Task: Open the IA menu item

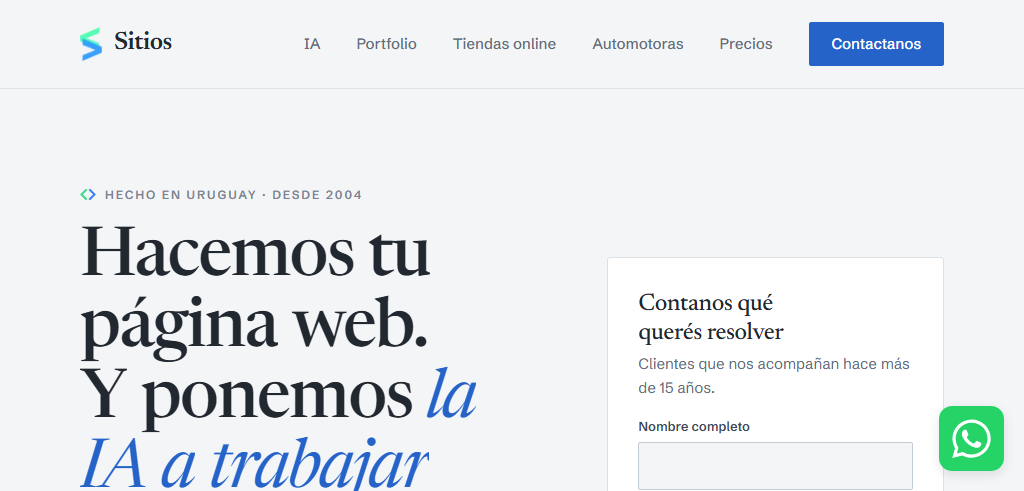Action: pyautogui.click(x=312, y=44)
